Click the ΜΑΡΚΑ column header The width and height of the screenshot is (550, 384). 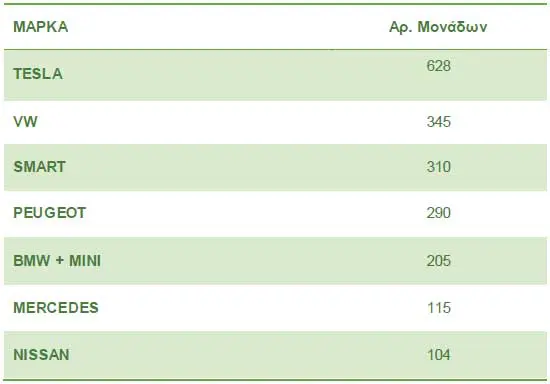(41, 27)
